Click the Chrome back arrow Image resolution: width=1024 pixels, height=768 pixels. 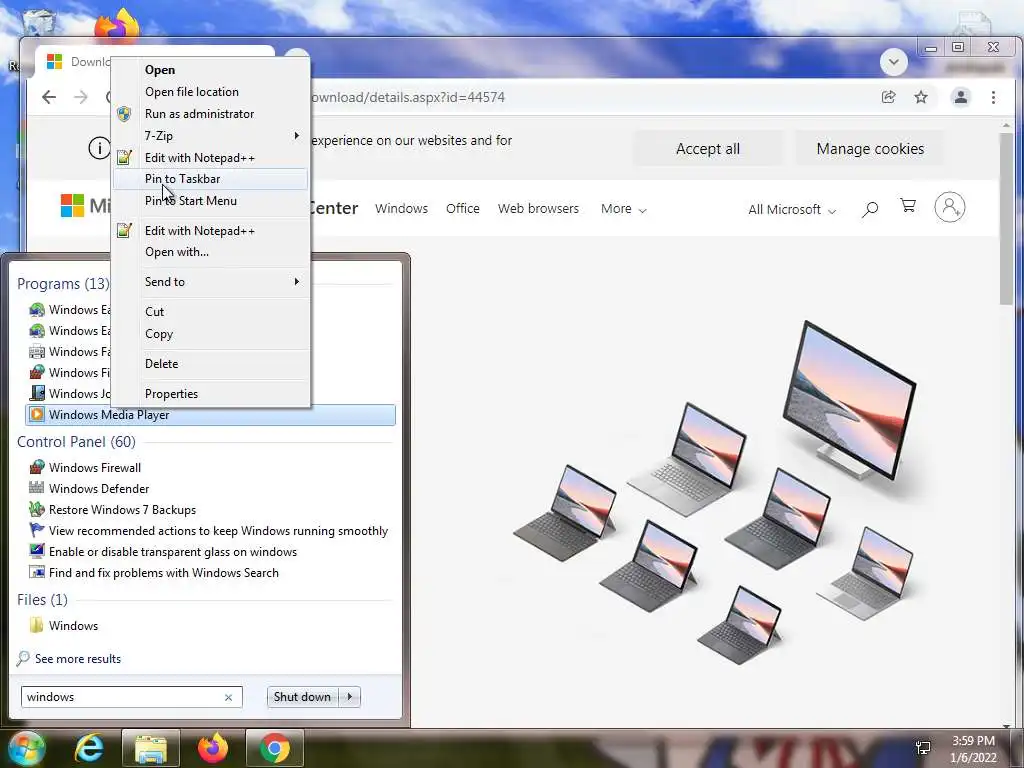point(49,97)
